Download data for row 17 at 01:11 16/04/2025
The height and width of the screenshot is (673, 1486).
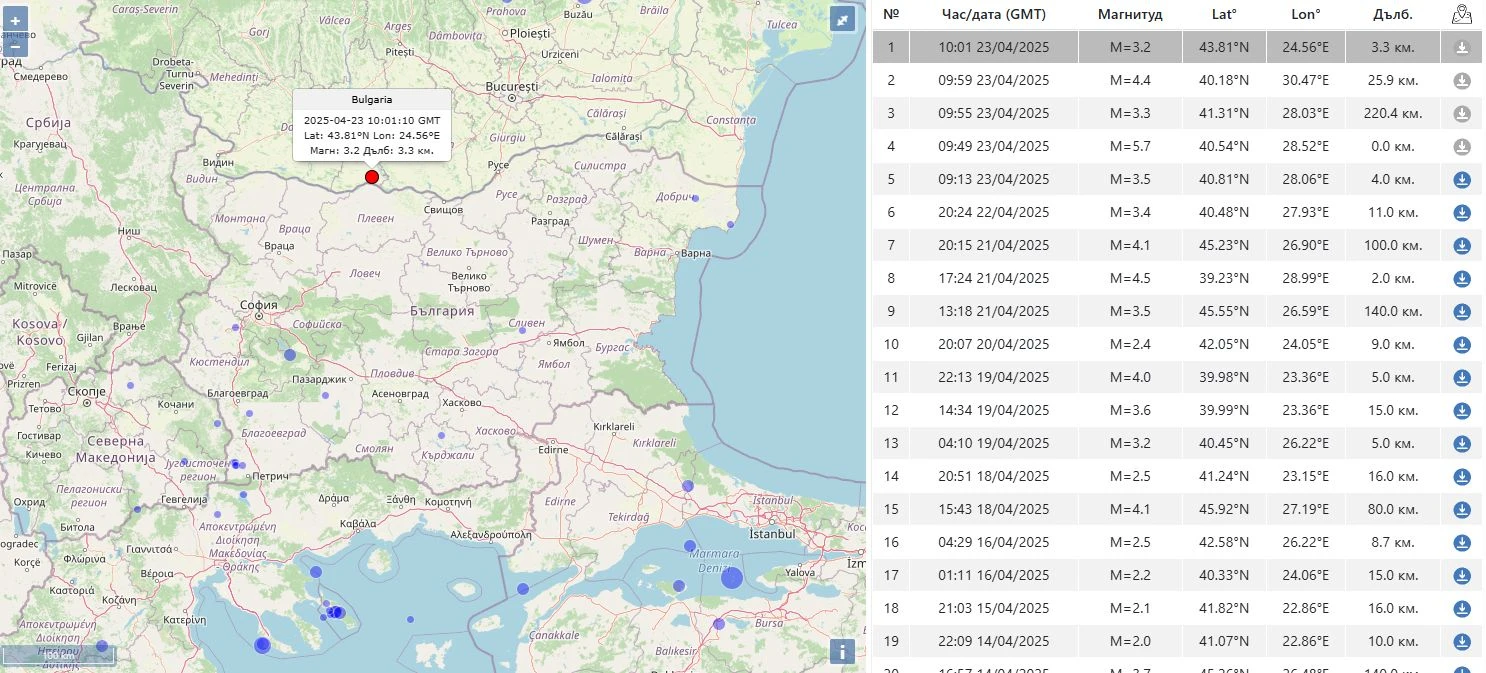click(x=1462, y=576)
